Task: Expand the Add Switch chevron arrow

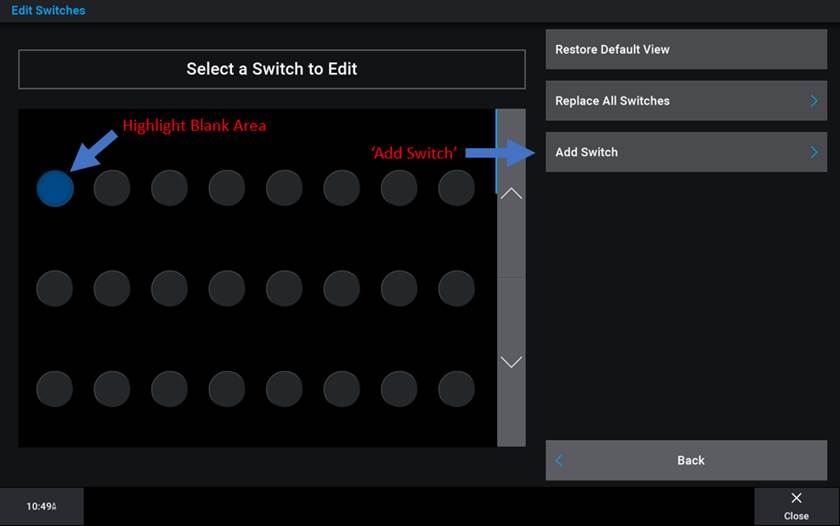Action: click(x=814, y=152)
